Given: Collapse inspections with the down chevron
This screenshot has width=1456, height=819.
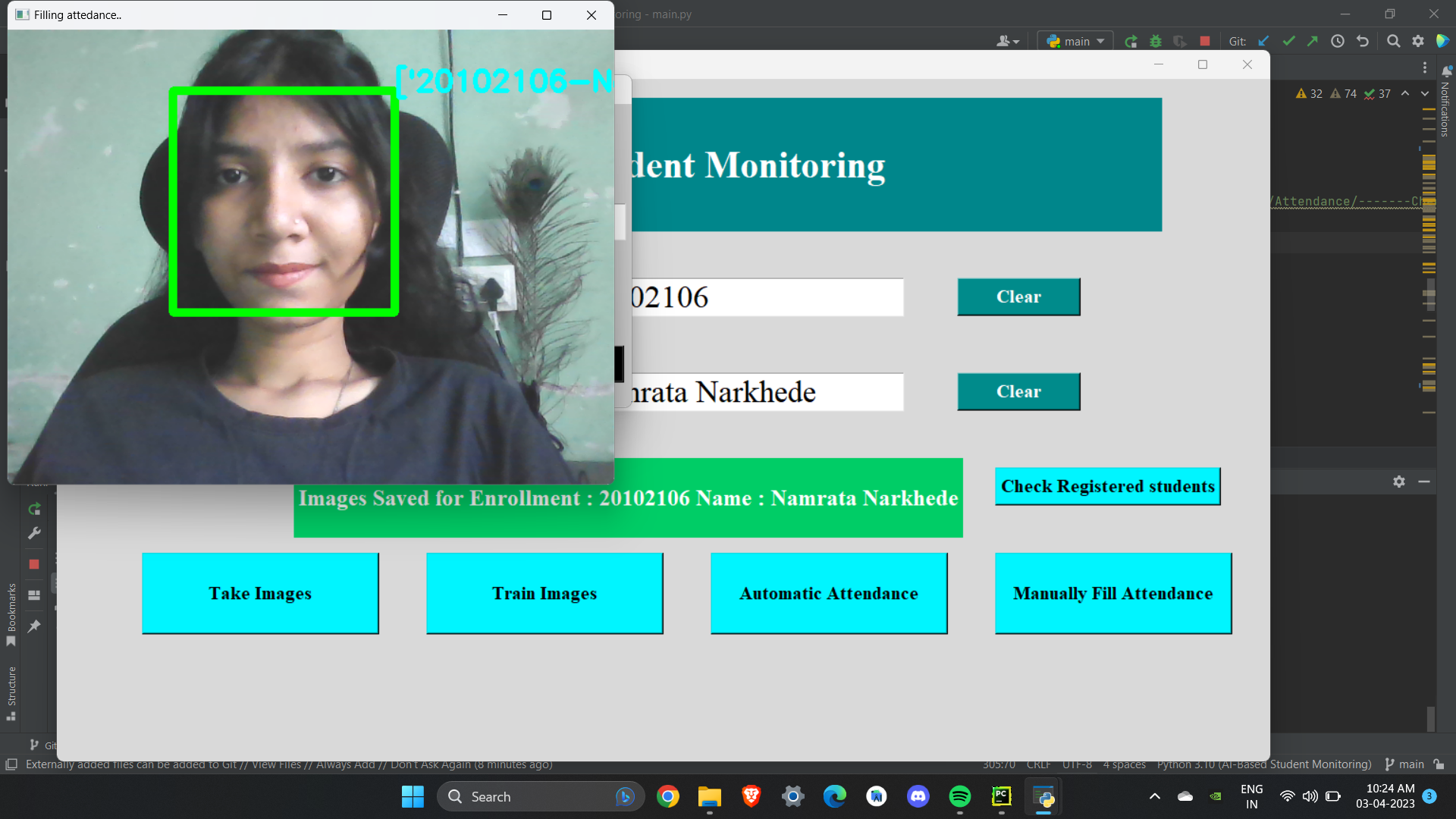Looking at the screenshot, I should pos(1425,94).
